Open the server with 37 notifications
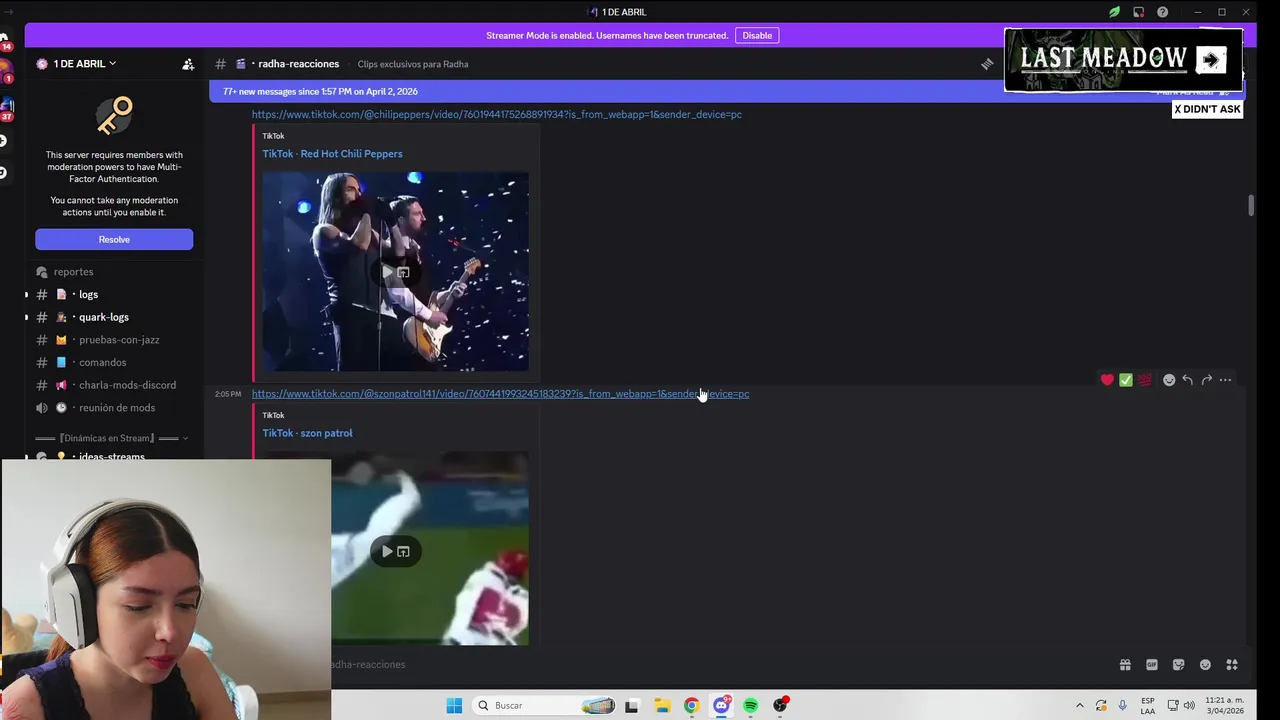1280x720 pixels. click(x=5, y=108)
